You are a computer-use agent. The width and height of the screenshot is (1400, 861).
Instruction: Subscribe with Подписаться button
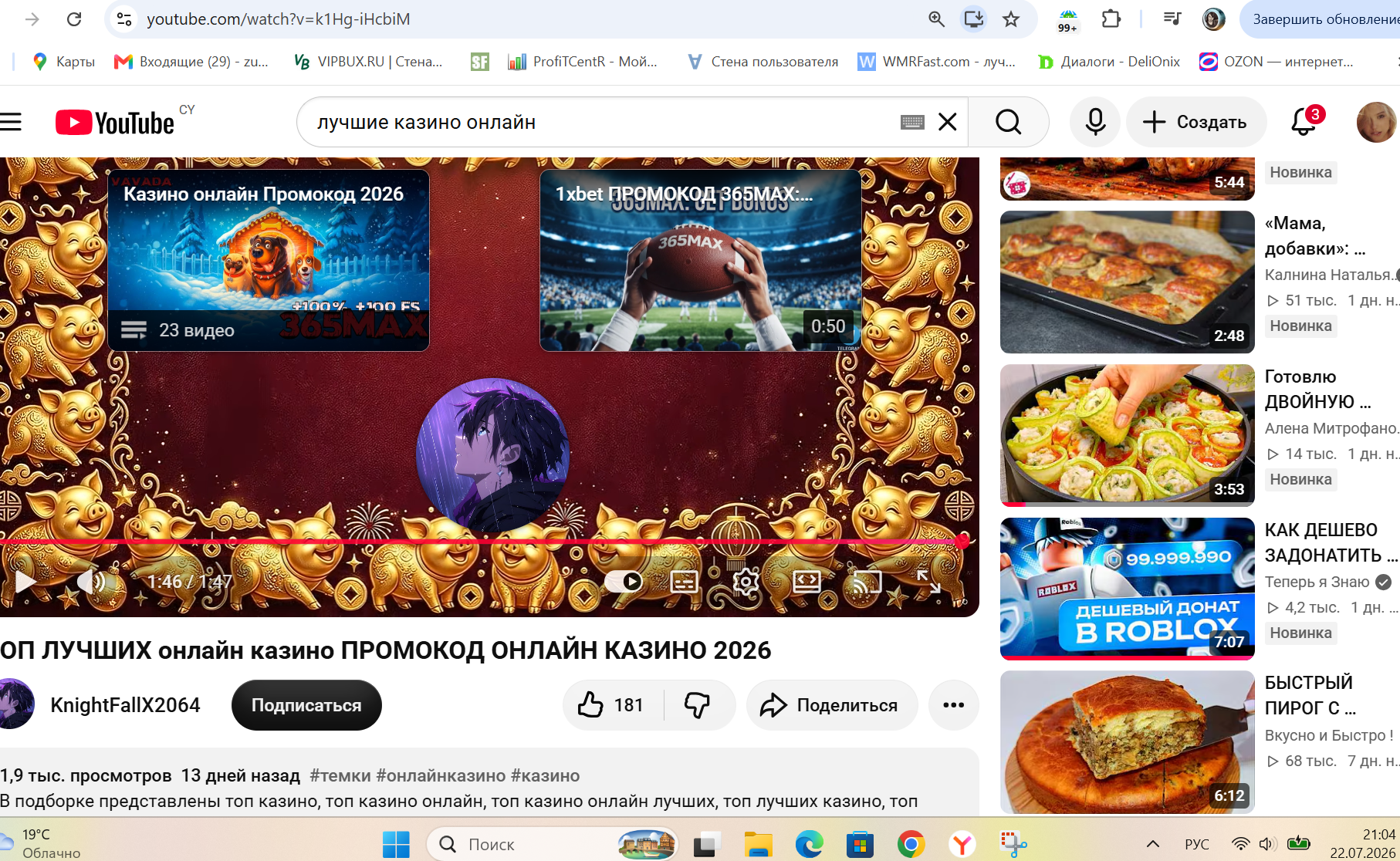[306, 705]
